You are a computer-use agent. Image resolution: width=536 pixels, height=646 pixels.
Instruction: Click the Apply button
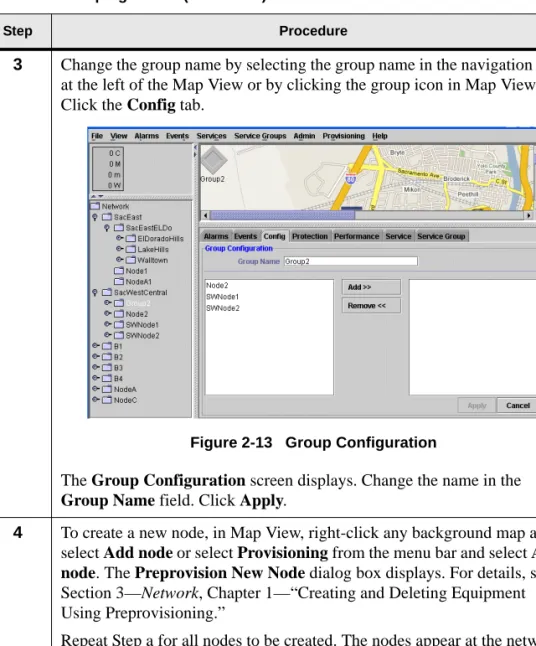477,405
